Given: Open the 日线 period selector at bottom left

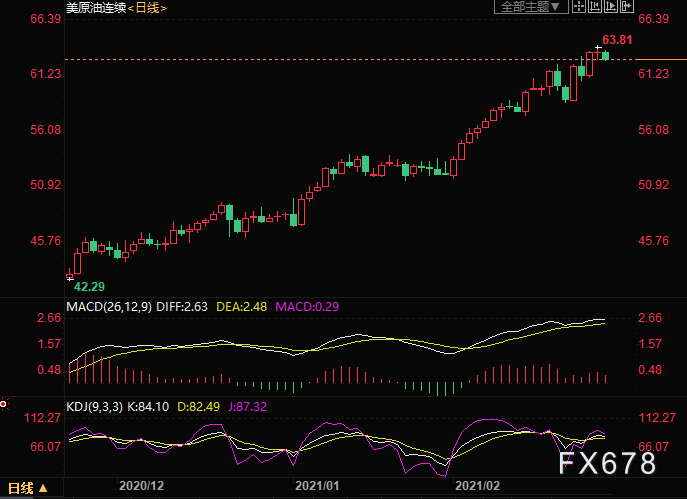Looking at the screenshot, I should [27, 488].
